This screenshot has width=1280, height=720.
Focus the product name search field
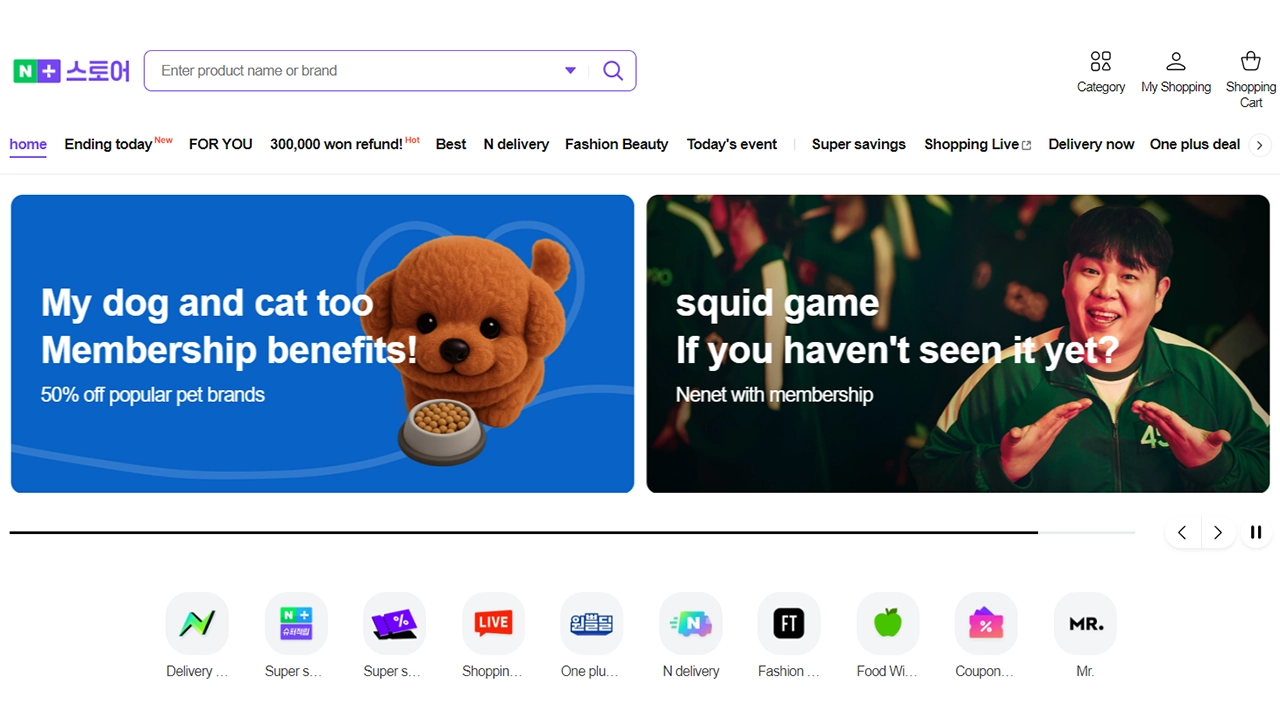pyautogui.click(x=355, y=71)
